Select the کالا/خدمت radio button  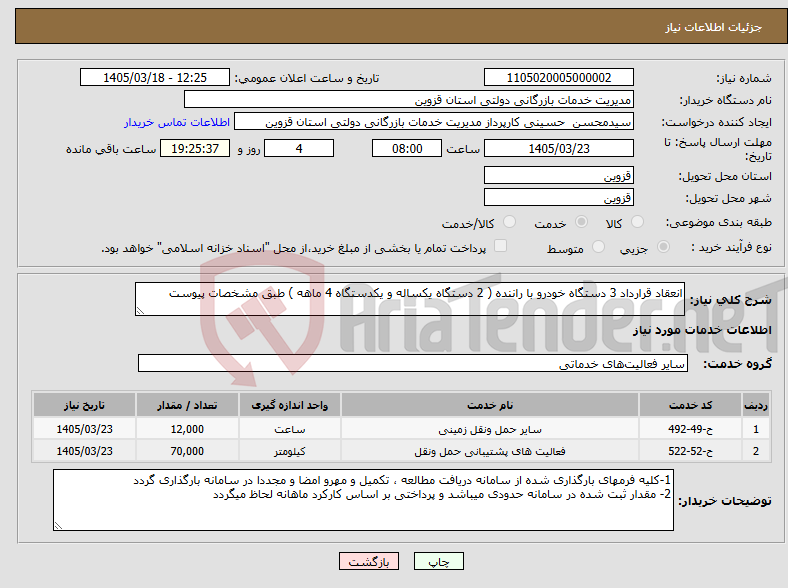[510, 222]
